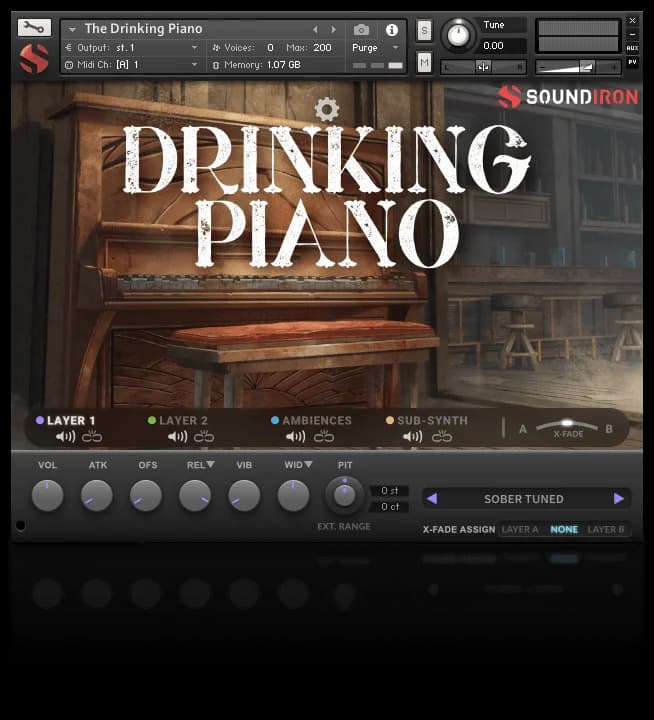654x720 pixels.
Task: Set X-Fade assign to None
Action: (564, 529)
